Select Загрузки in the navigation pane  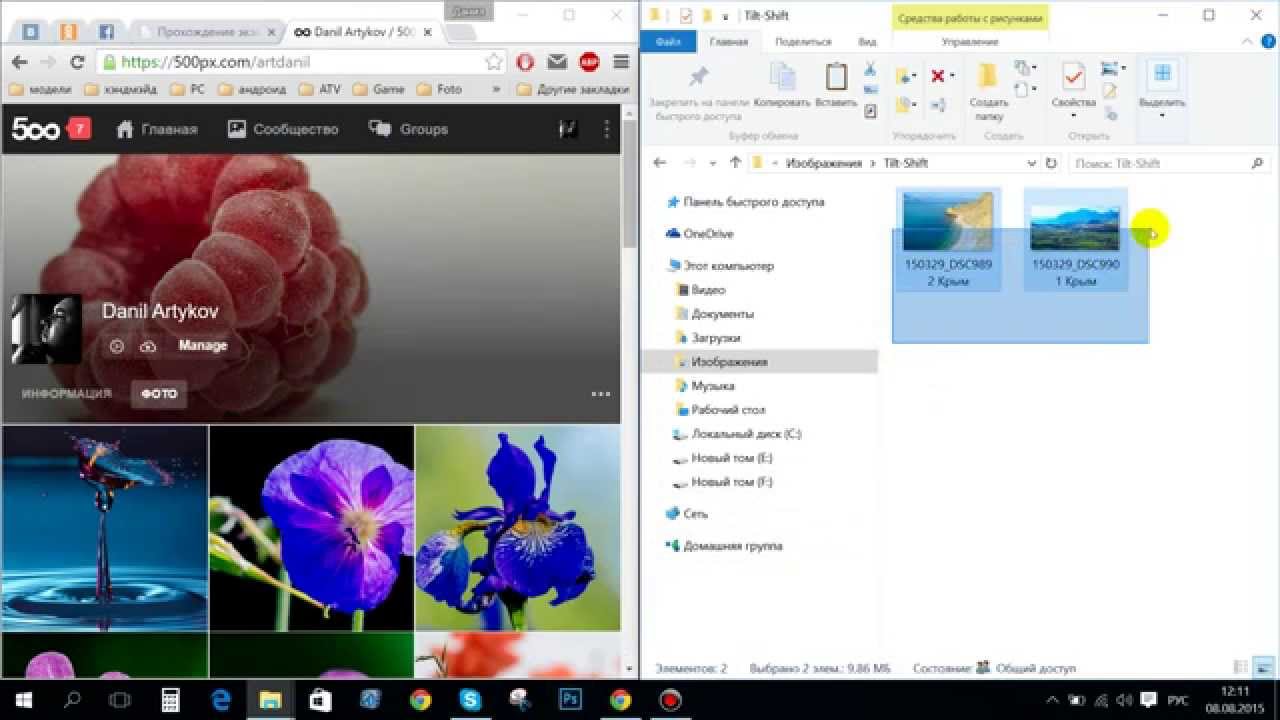[715, 338]
